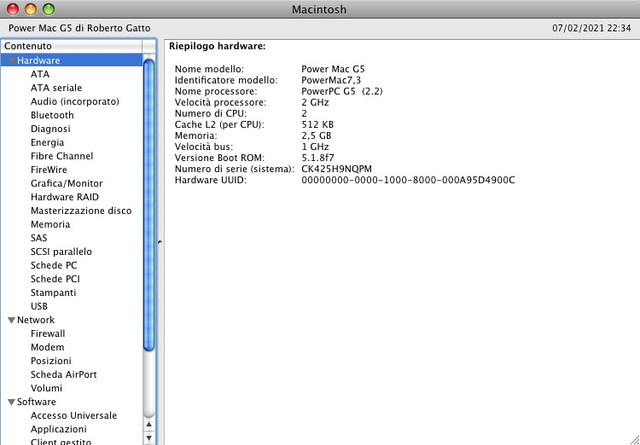Open the Posizioni section

[x=51, y=361]
